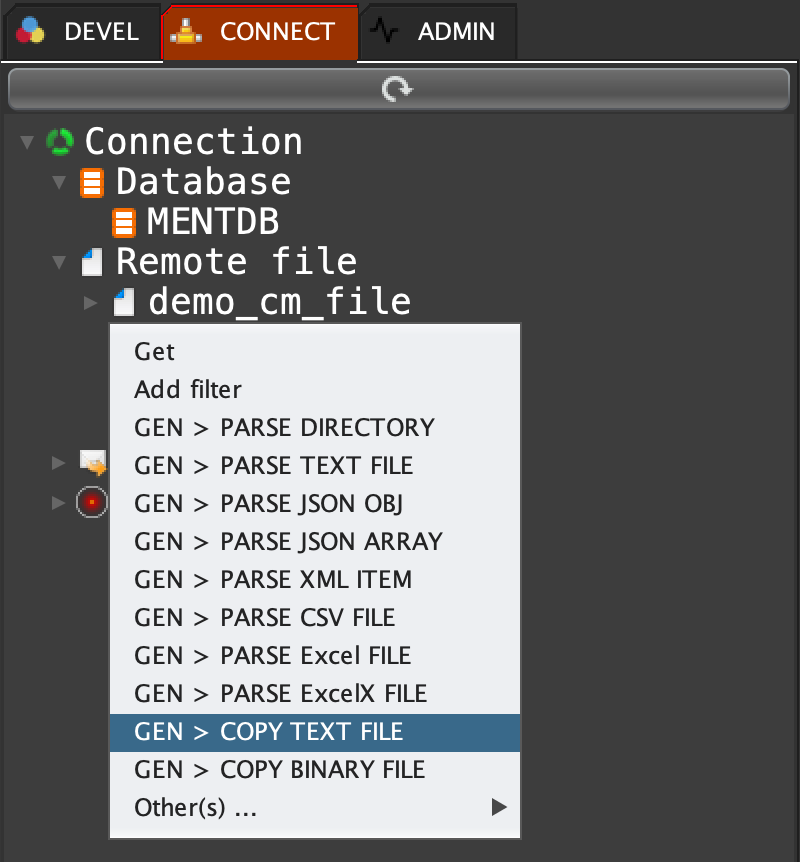The width and height of the screenshot is (800, 862).
Task: Select Add filter menu entry
Action: click(x=188, y=389)
